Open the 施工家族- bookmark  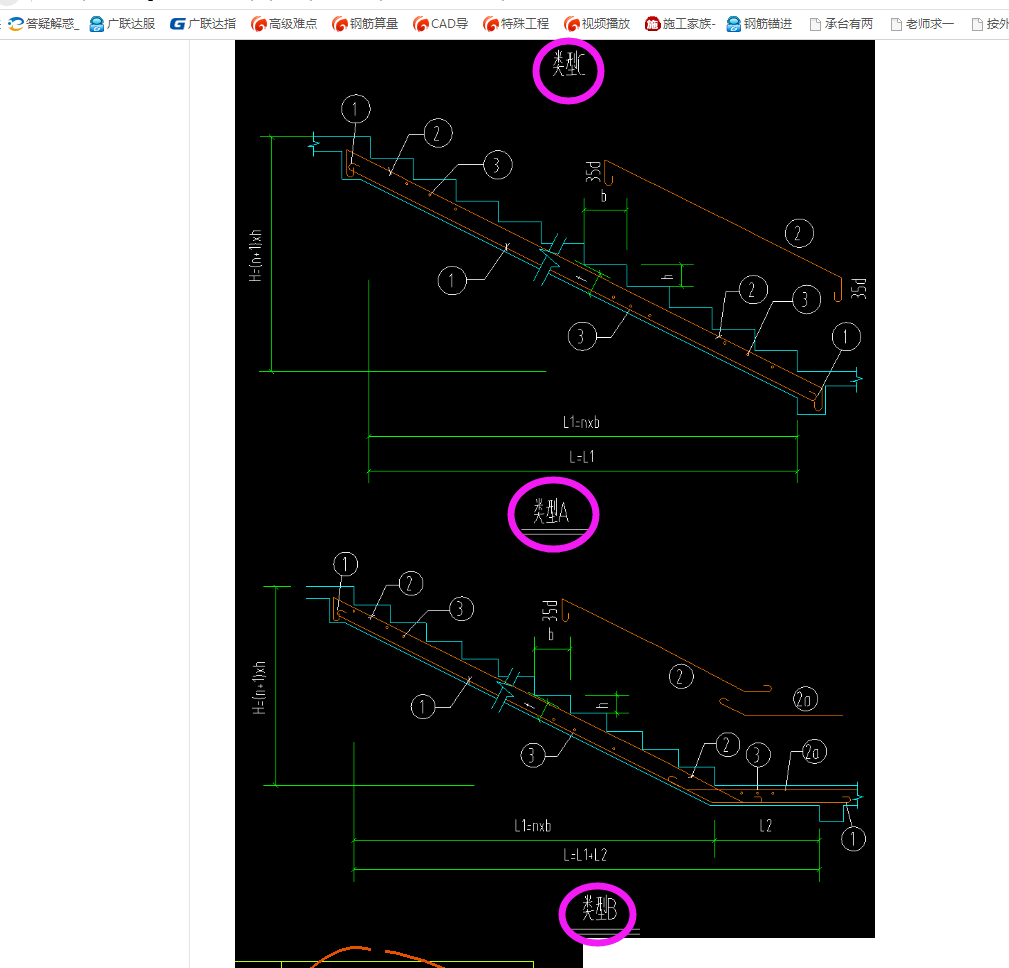[680, 24]
